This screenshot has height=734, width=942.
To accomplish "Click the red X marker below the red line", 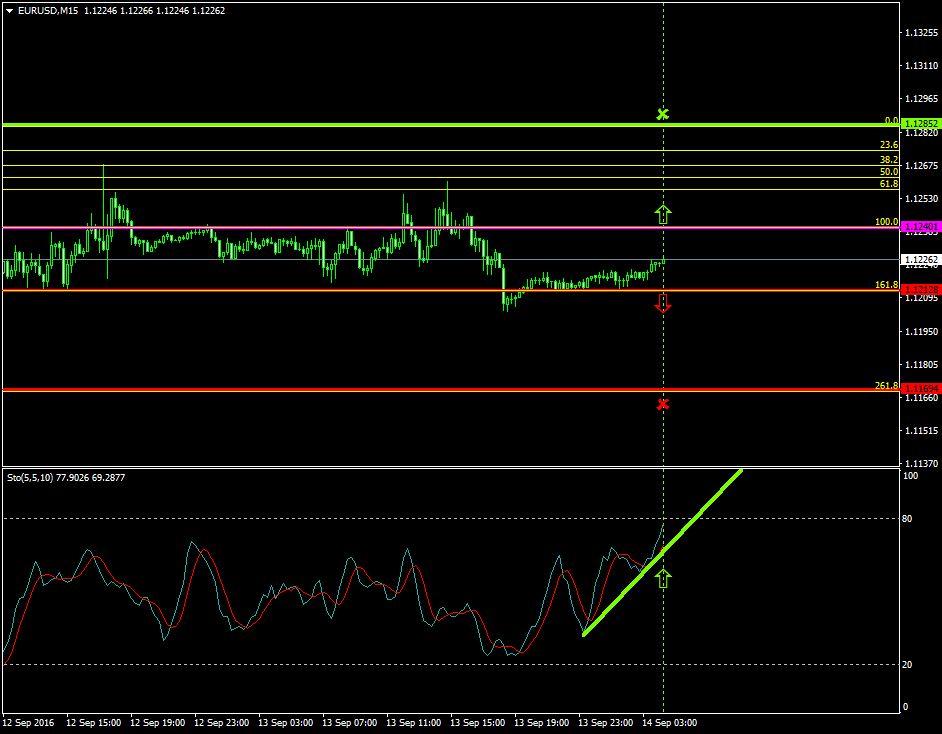I will pyautogui.click(x=662, y=404).
